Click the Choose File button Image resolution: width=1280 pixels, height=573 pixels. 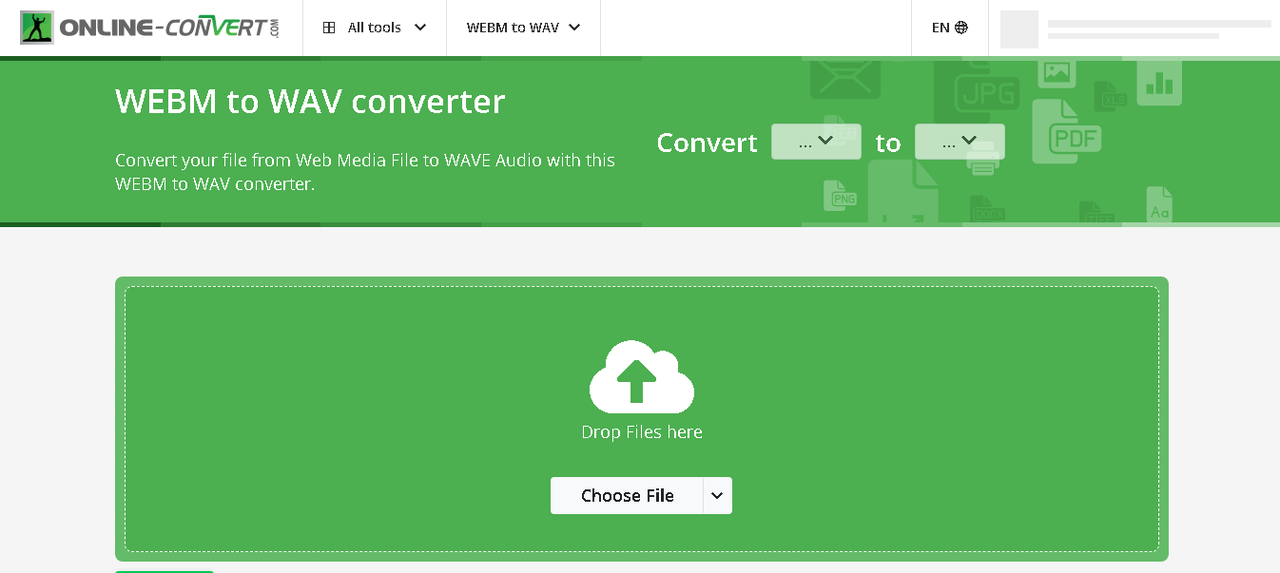pos(627,496)
